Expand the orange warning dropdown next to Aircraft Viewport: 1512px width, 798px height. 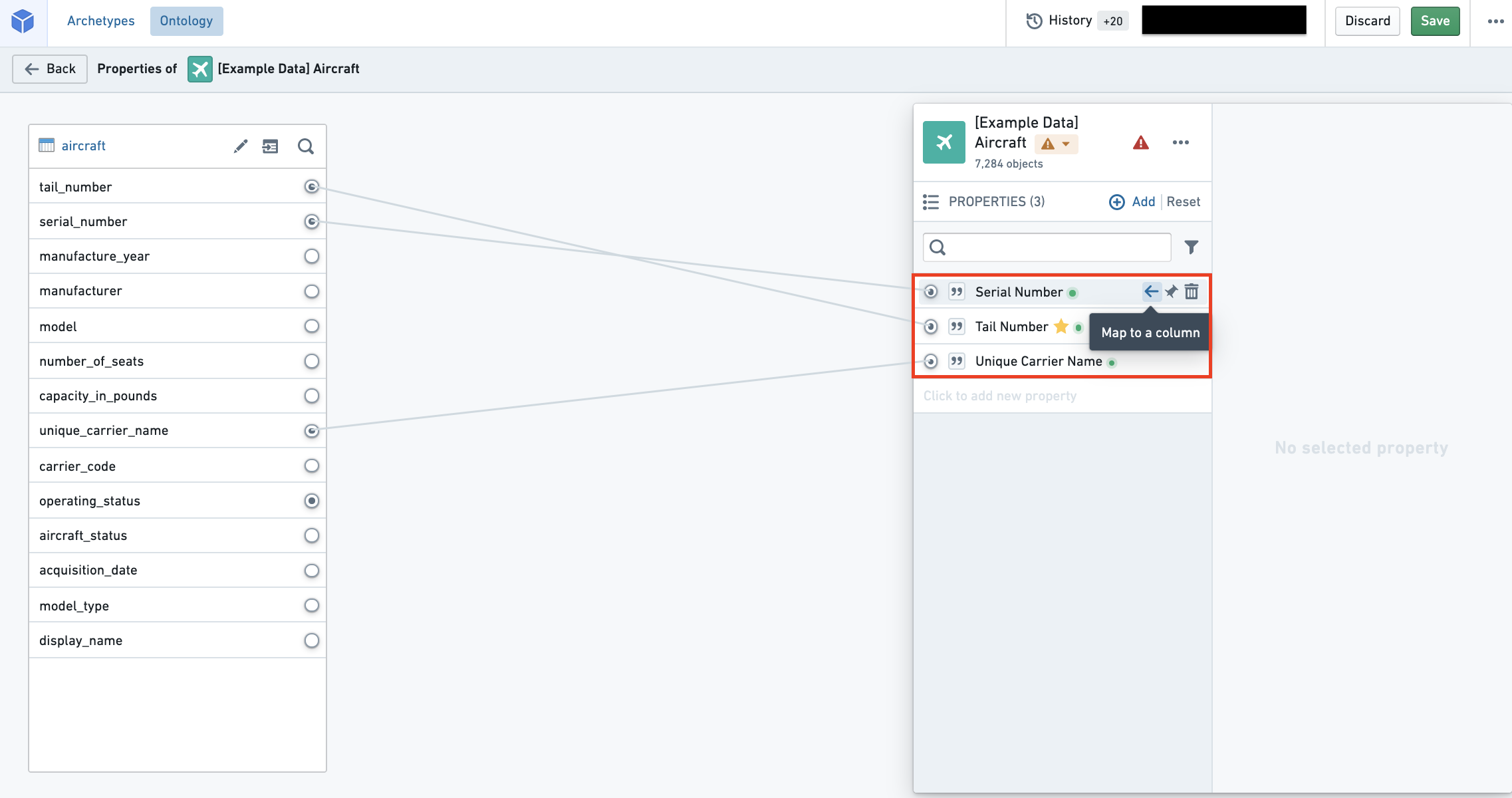1057,144
